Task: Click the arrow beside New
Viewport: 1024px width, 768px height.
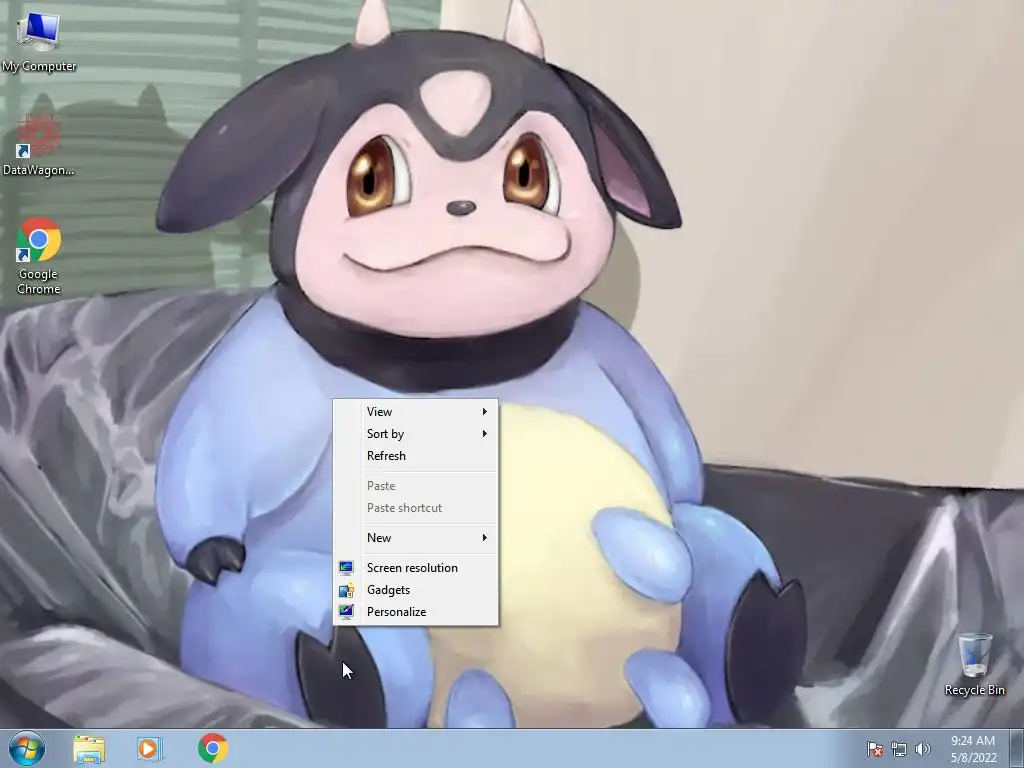Action: (x=485, y=537)
